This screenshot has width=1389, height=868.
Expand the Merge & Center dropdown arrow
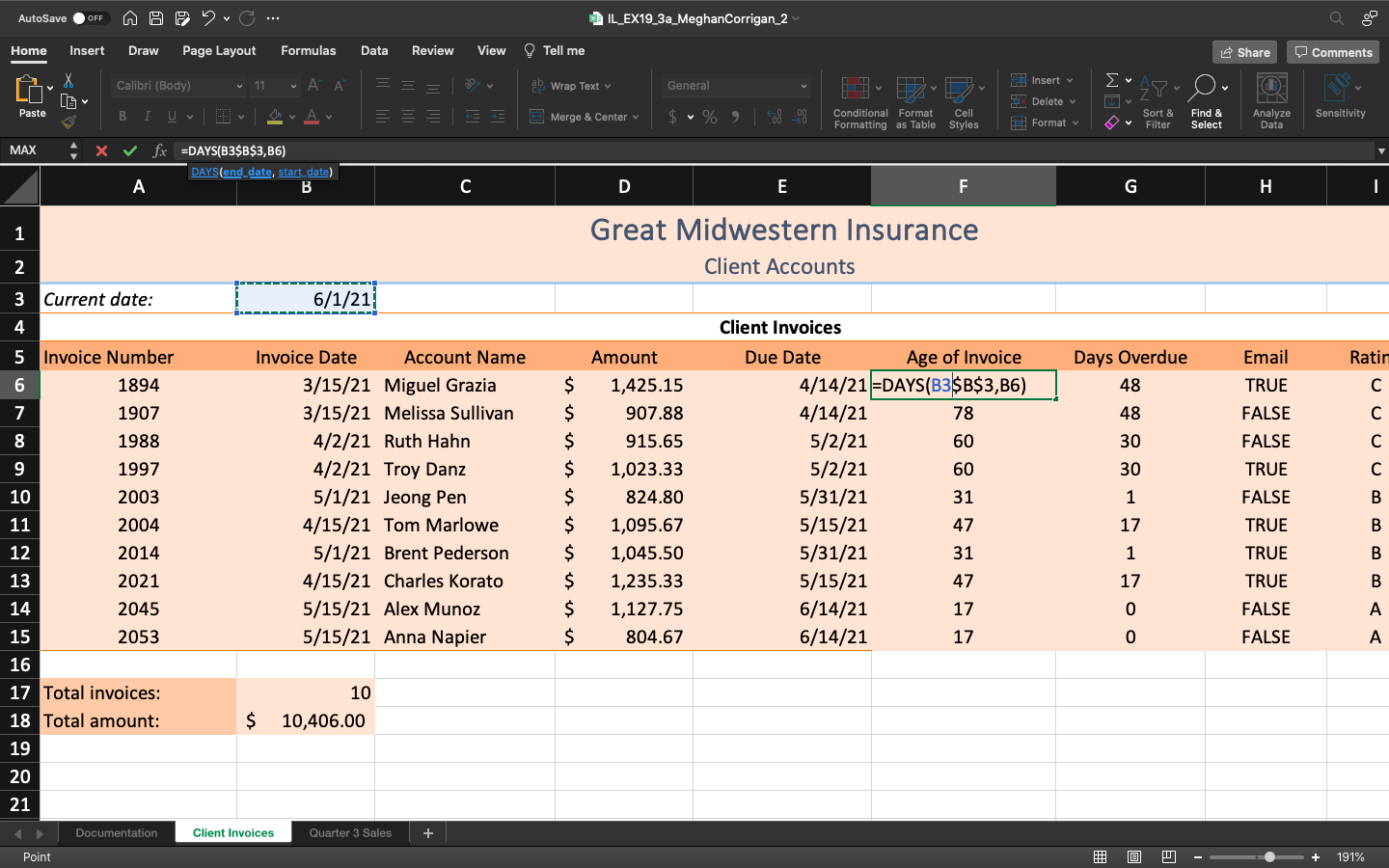point(636,117)
